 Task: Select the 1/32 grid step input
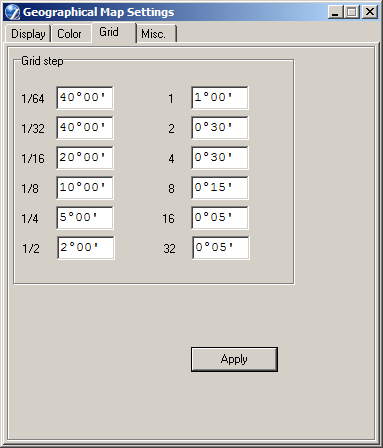point(85,128)
